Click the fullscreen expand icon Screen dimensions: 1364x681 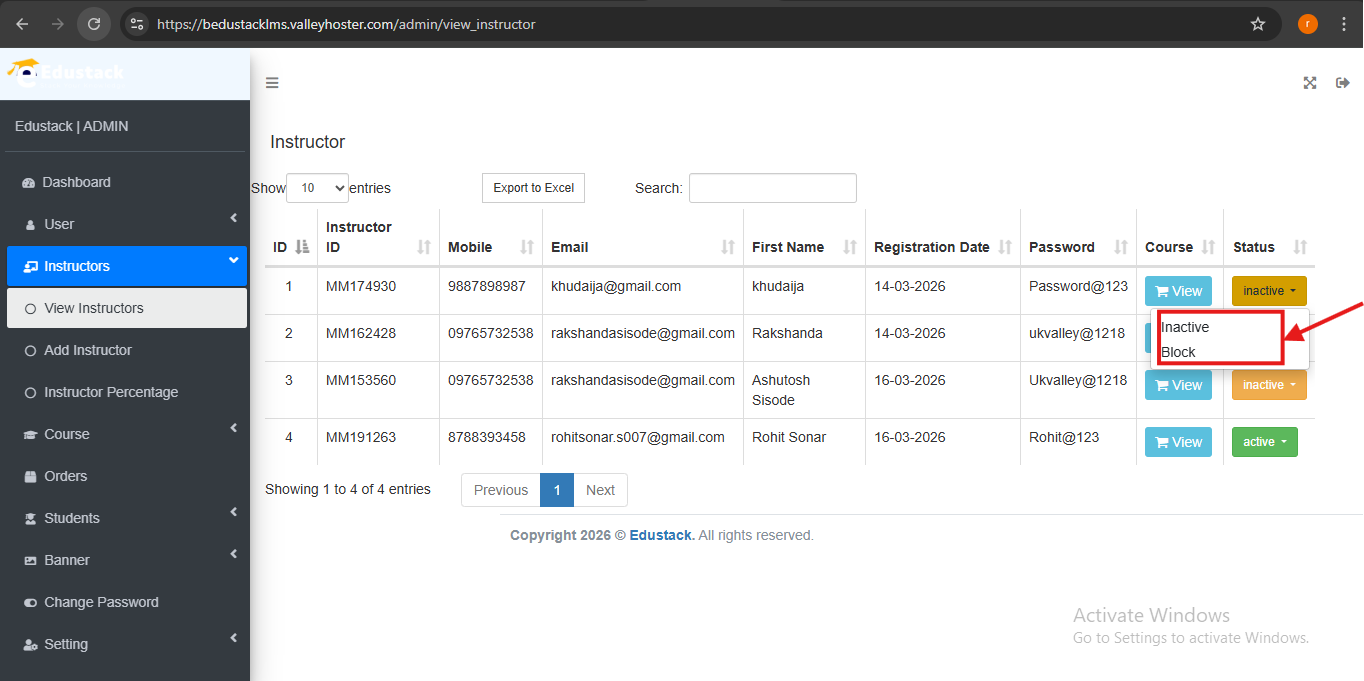tap(1310, 83)
